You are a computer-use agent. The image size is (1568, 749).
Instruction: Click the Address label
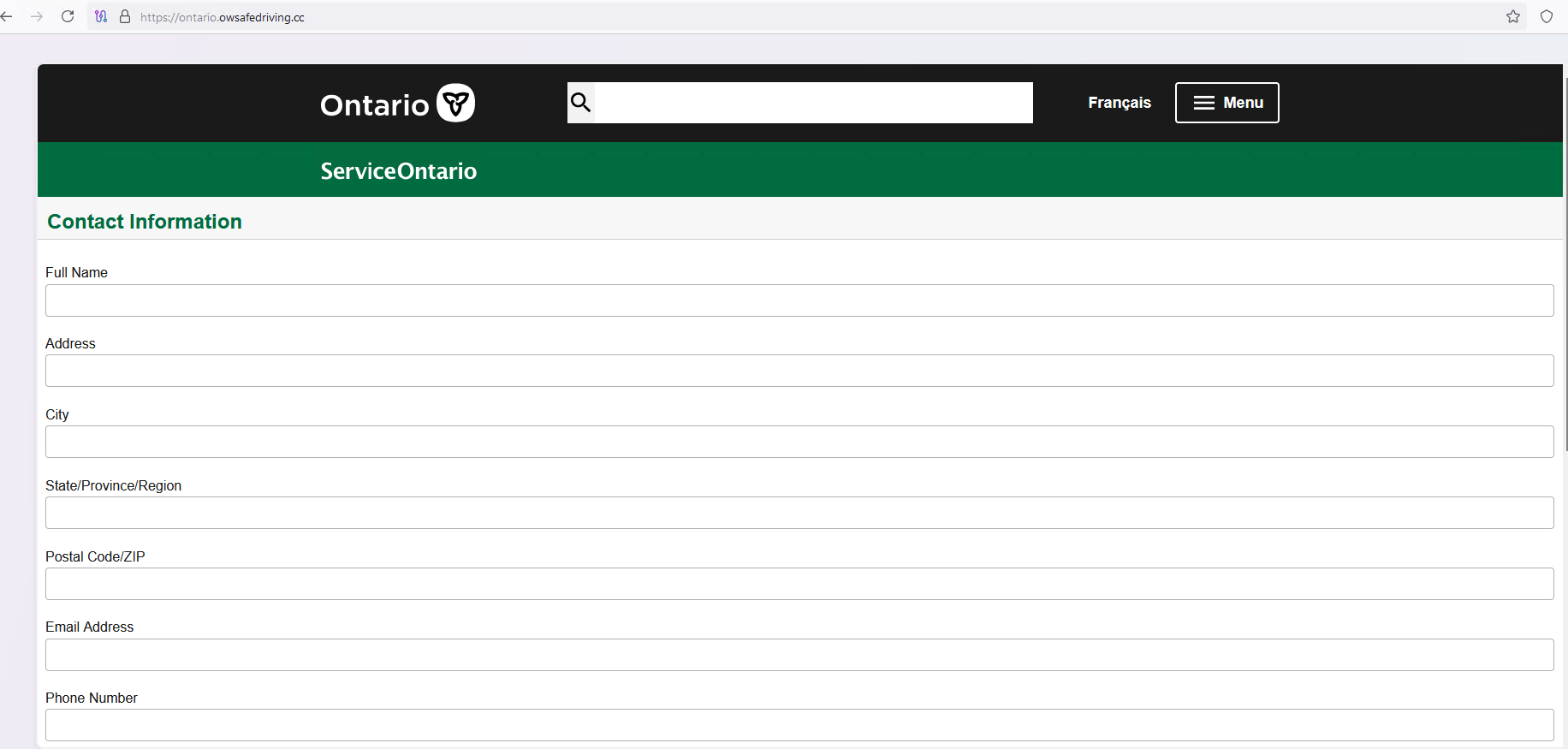point(70,343)
